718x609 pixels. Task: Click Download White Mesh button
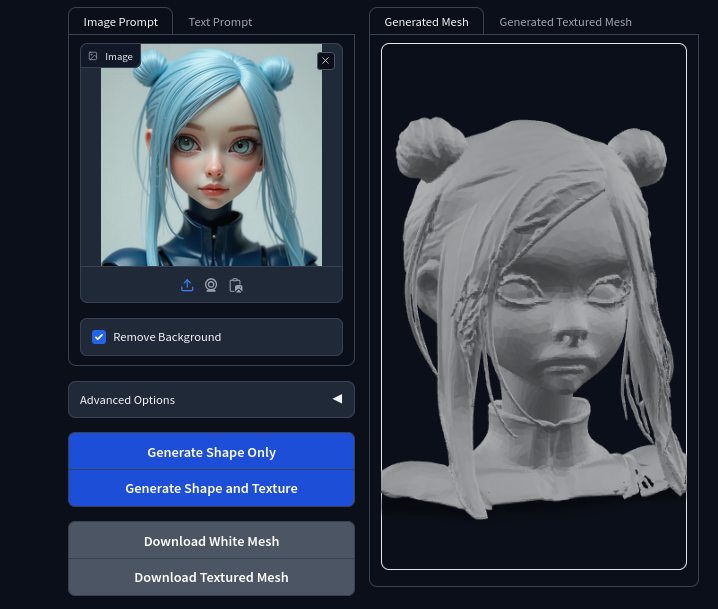pos(212,541)
